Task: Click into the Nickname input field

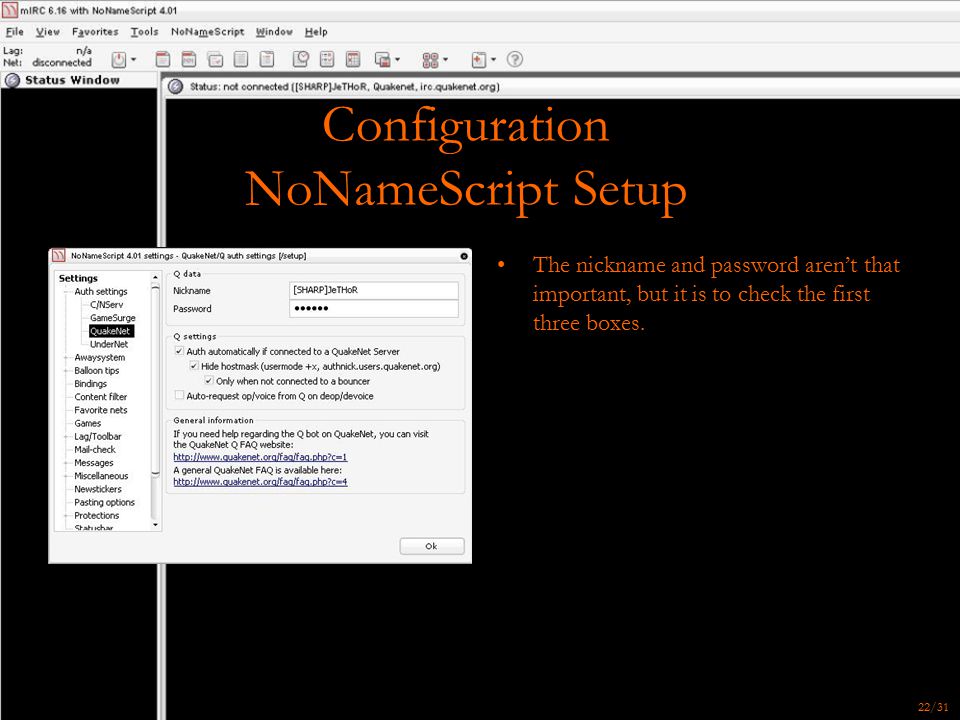Action: [373, 290]
